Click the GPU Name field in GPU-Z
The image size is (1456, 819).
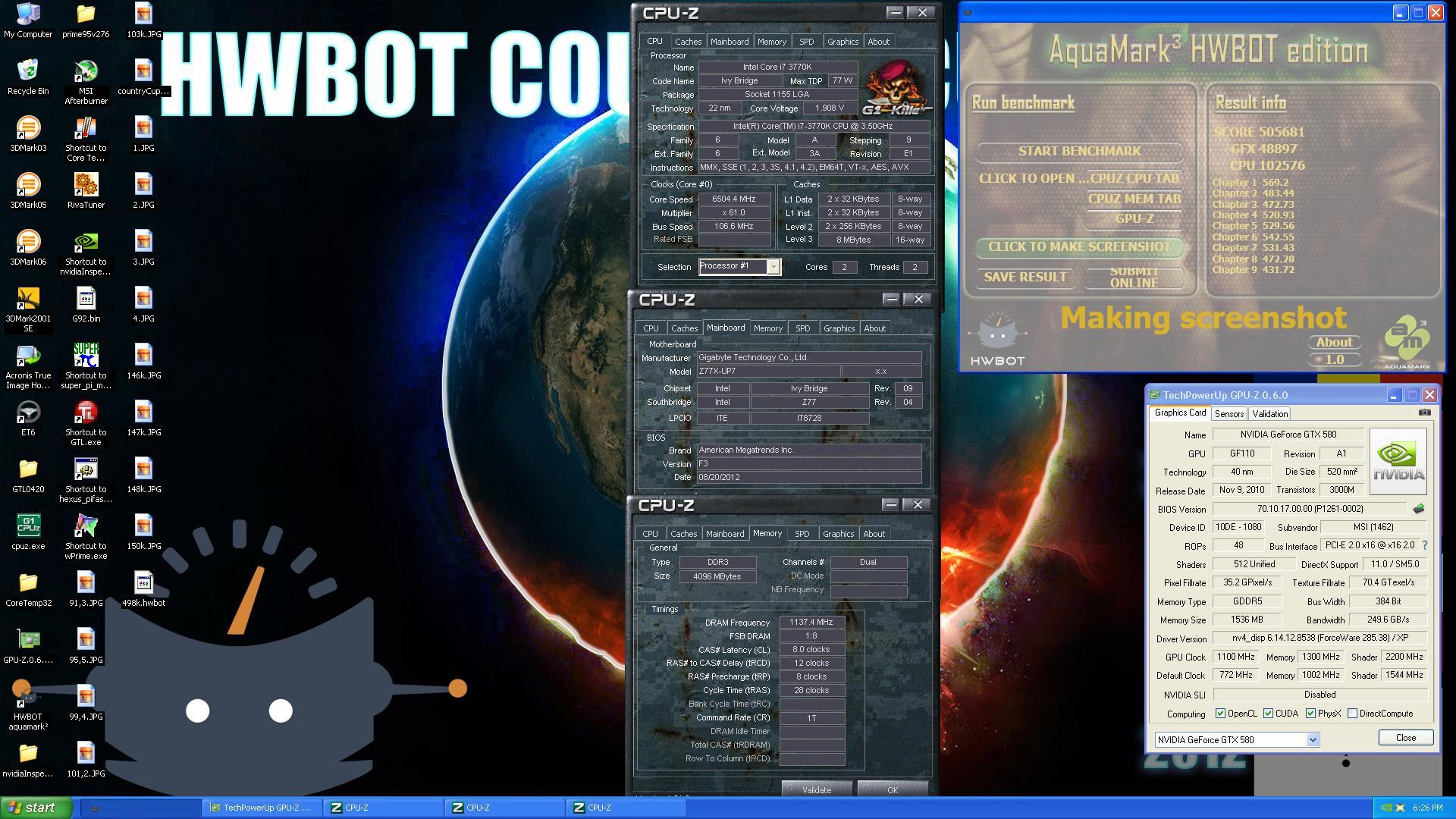point(1288,435)
